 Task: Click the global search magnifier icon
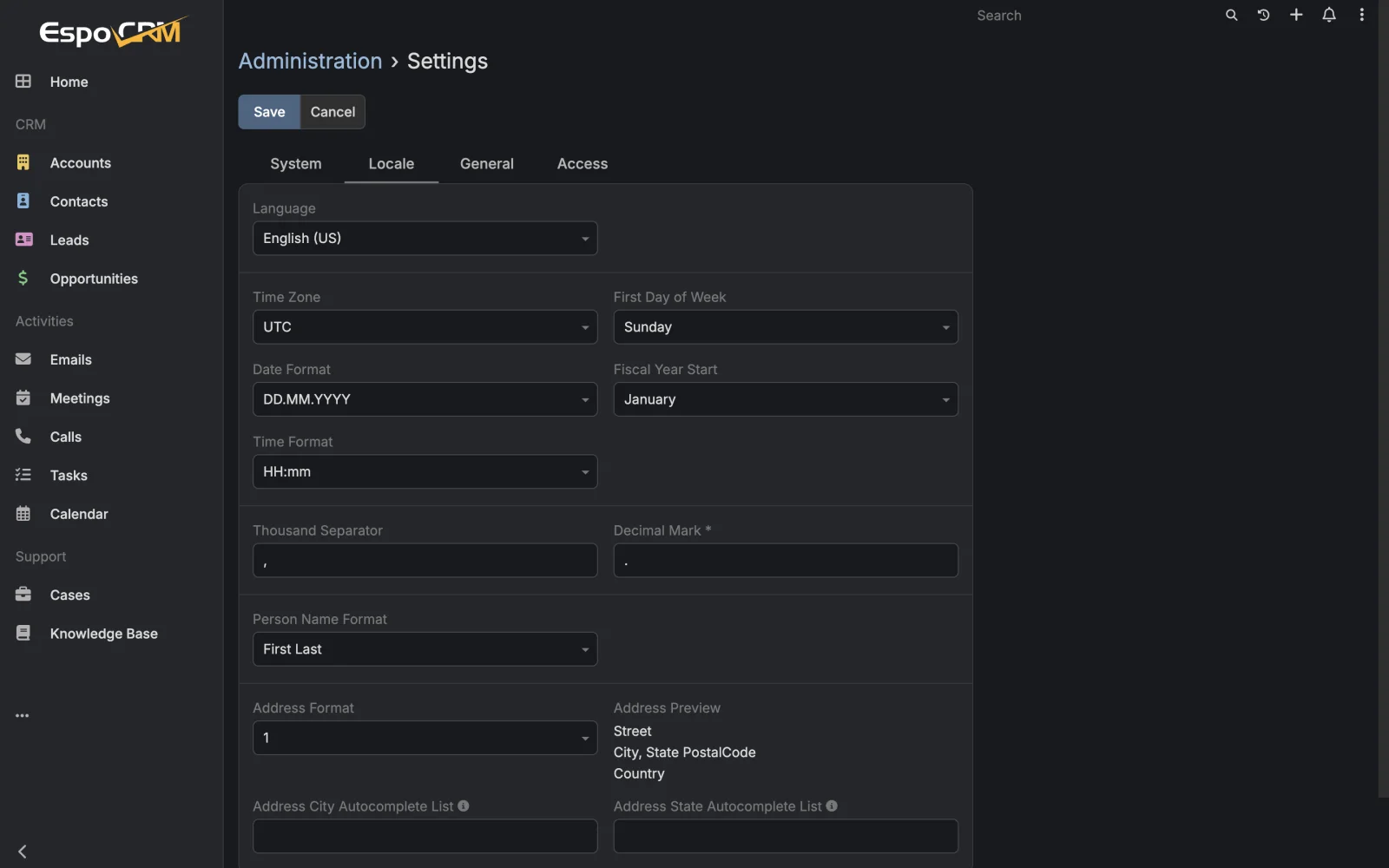pyautogui.click(x=1231, y=15)
